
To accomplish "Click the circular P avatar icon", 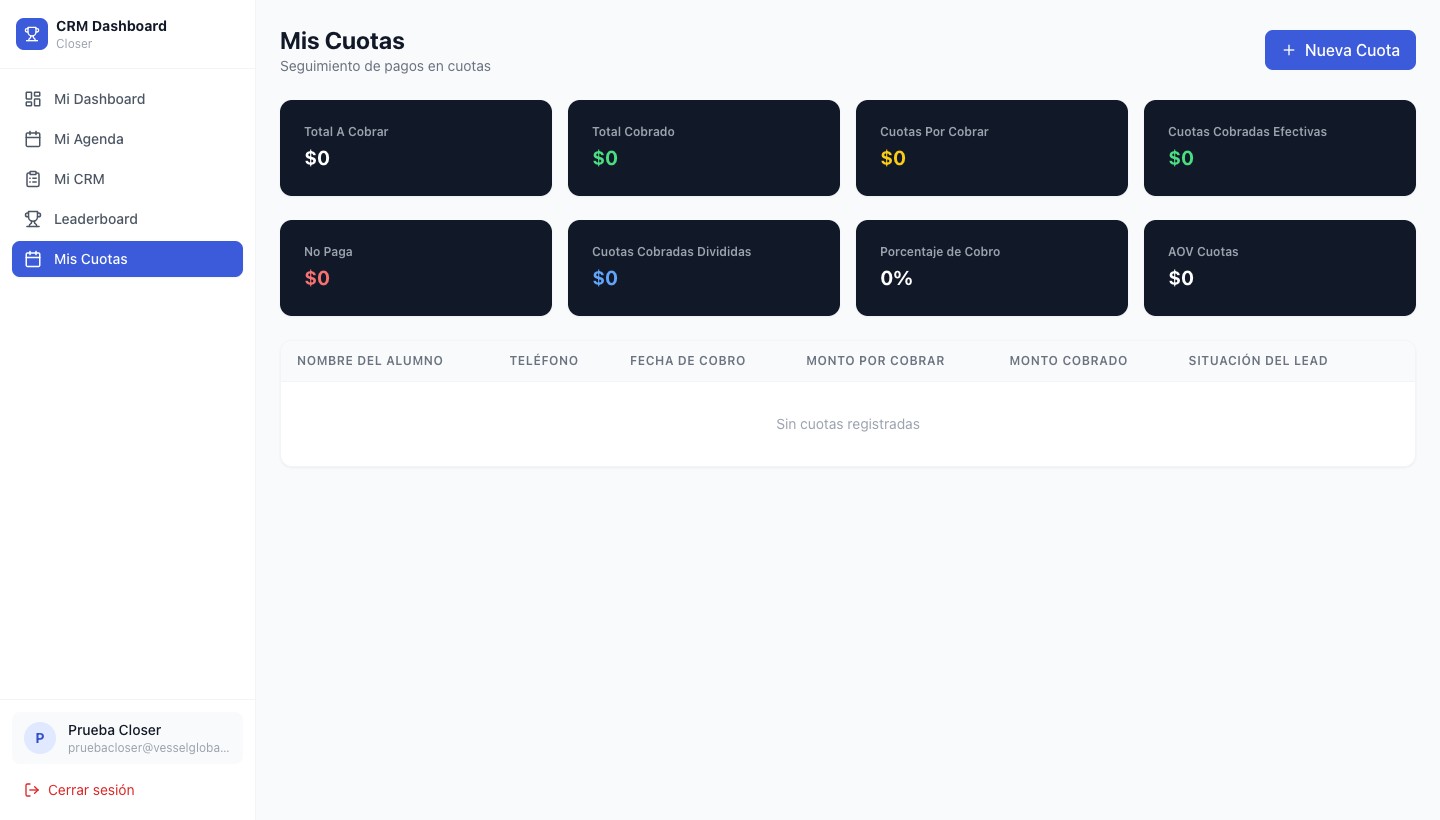I will (x=39, y=738).
